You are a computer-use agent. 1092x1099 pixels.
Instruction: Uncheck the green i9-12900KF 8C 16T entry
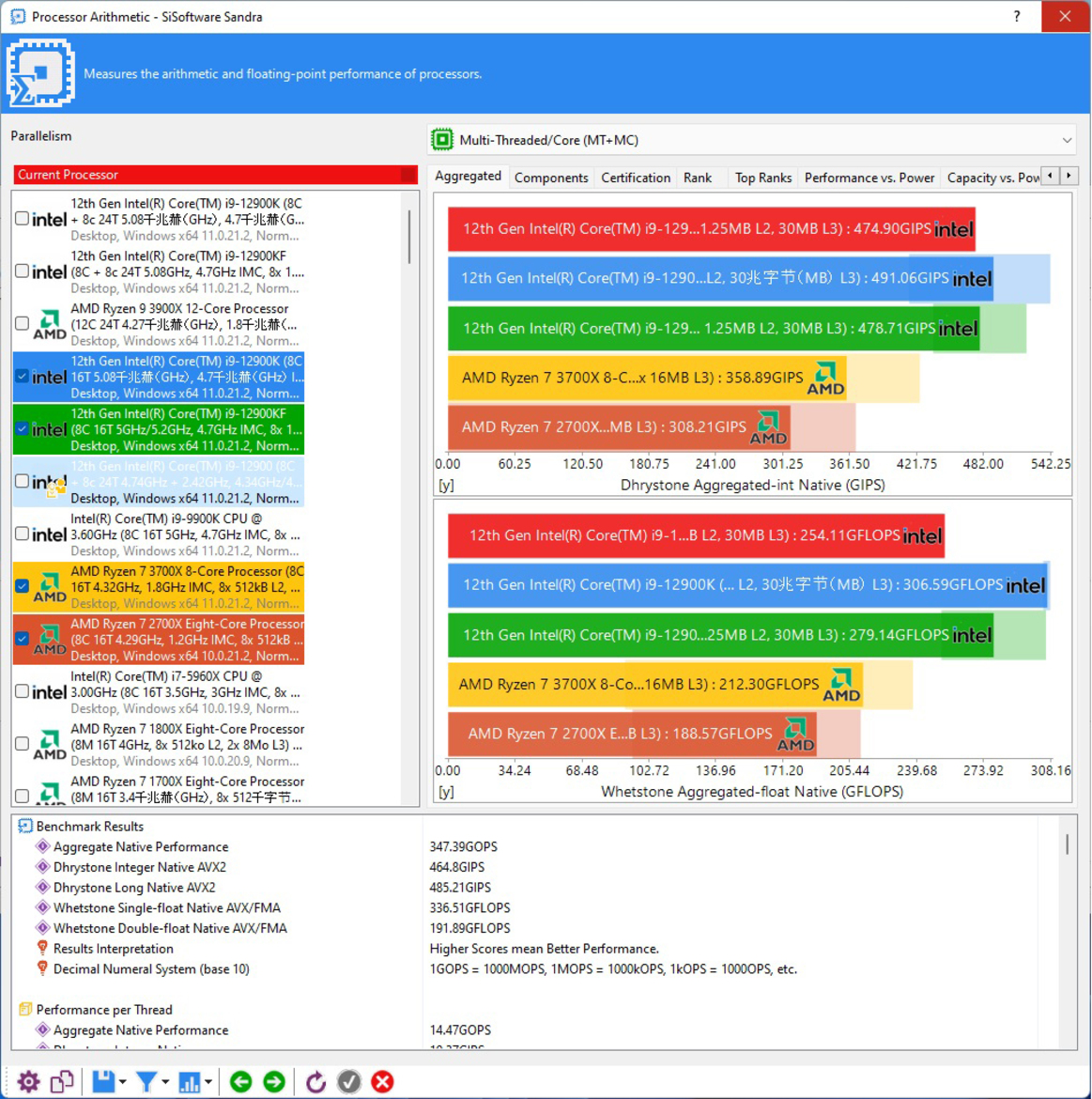pos(22,428)
